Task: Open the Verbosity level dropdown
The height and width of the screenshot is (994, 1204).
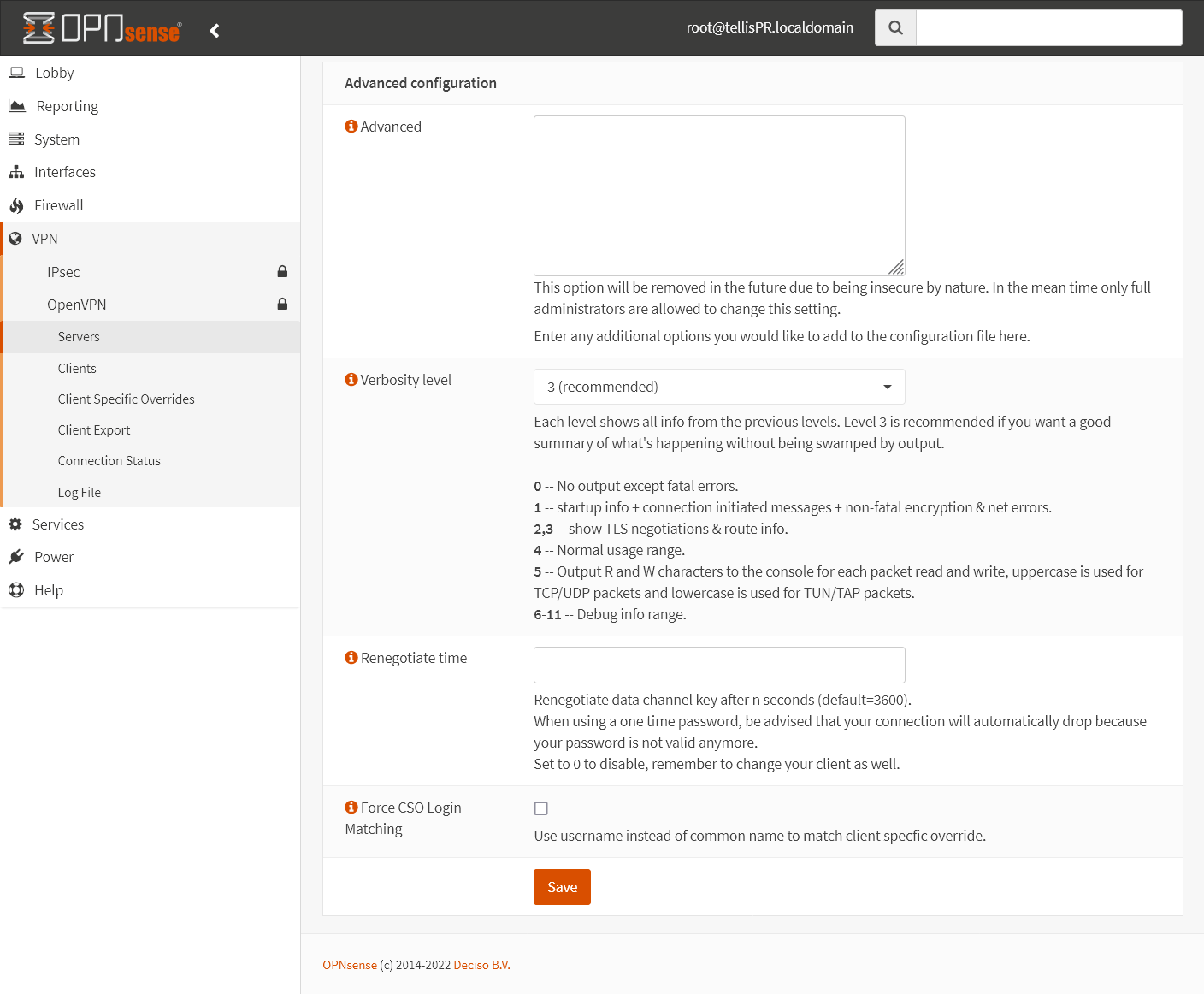Action: [x=719, y=387]
